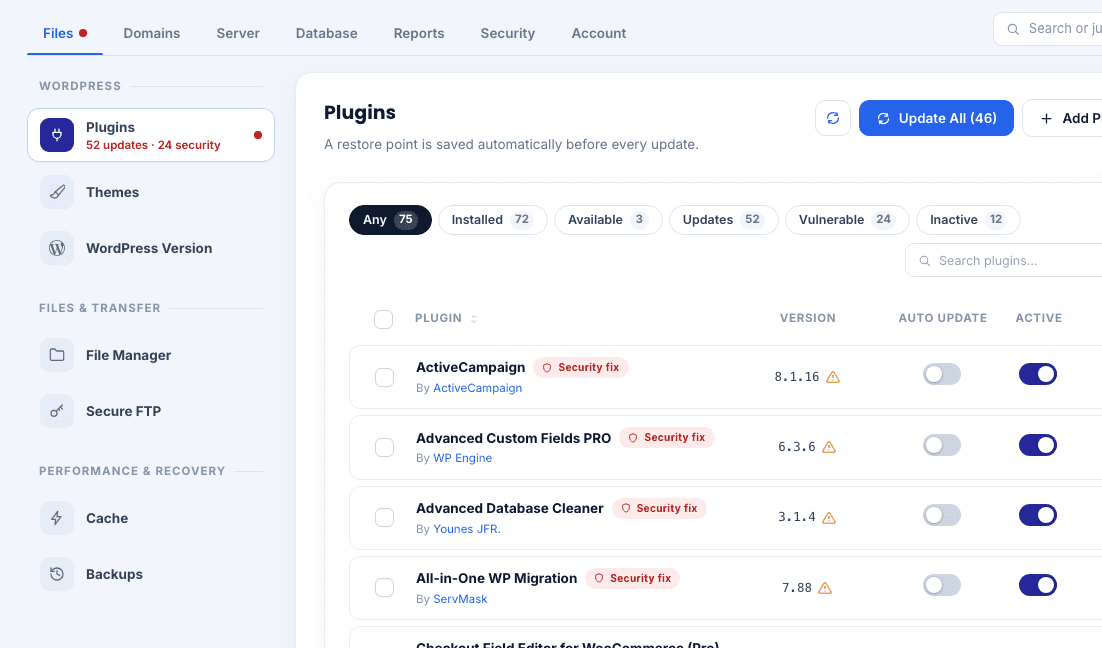Enable auto update for All-in-One WP Migration
This screenshot has width=1102, height=648.
(x=942, y=585)
